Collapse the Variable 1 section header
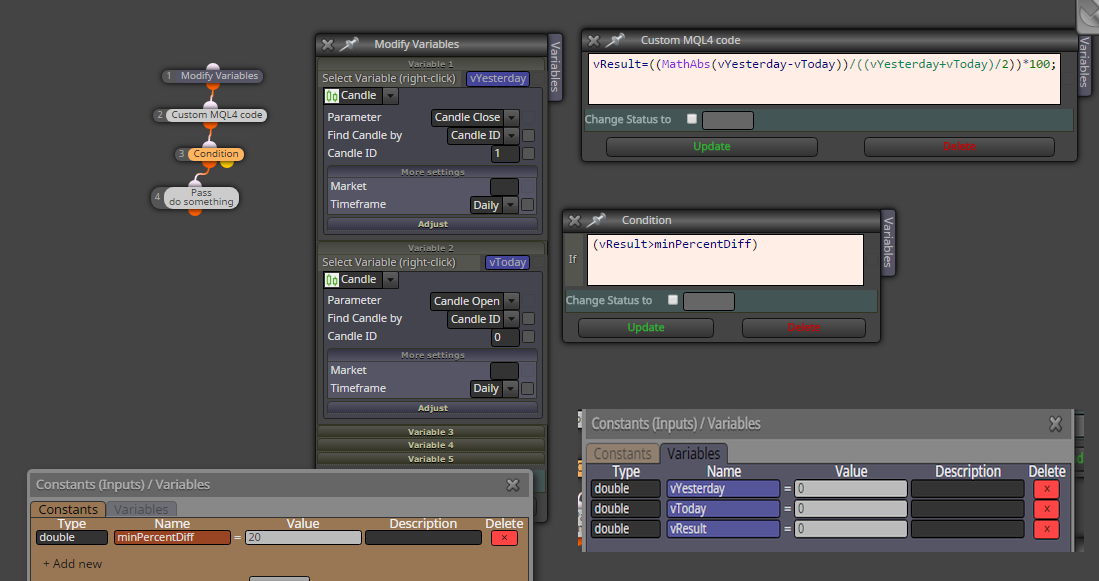 point(431,64)
